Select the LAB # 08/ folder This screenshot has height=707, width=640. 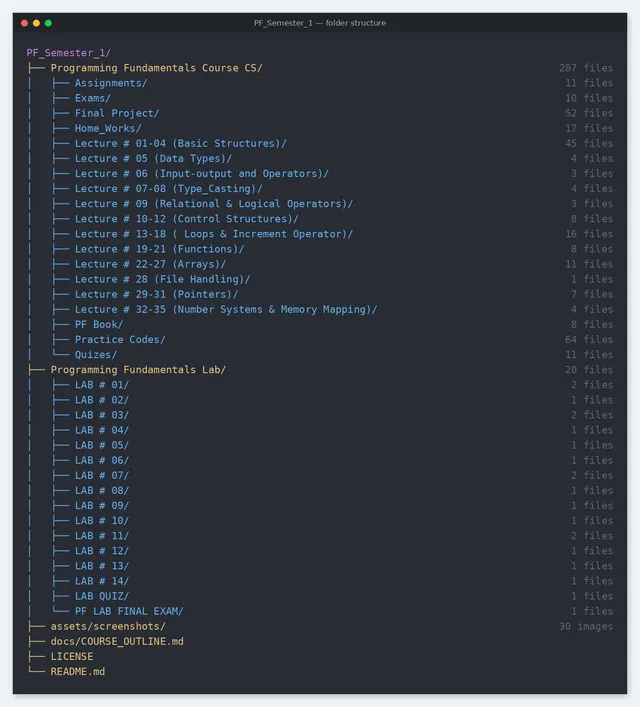(x=102, y=491)
